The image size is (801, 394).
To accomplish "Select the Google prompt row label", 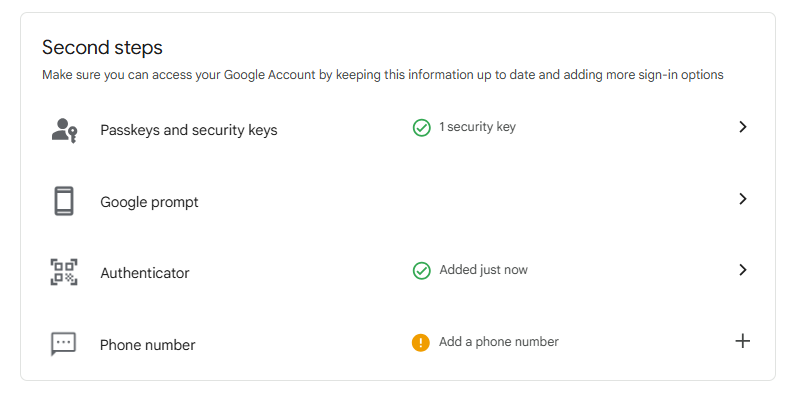I will 149,202.
